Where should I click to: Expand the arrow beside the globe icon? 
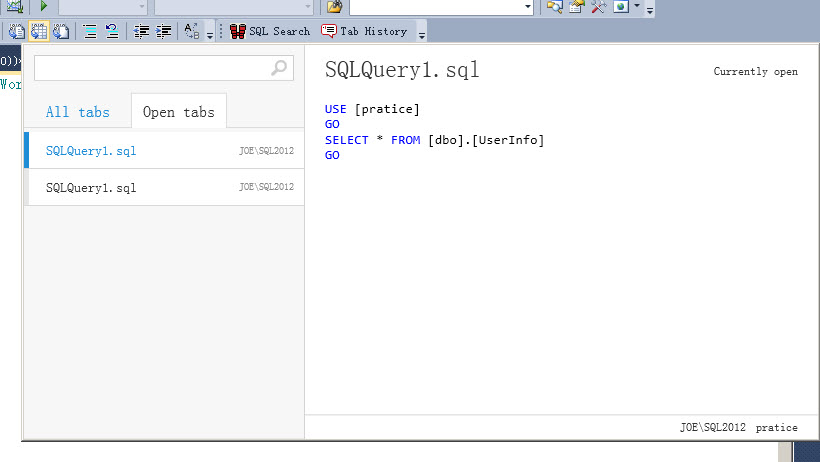click(x=637, y=6)
